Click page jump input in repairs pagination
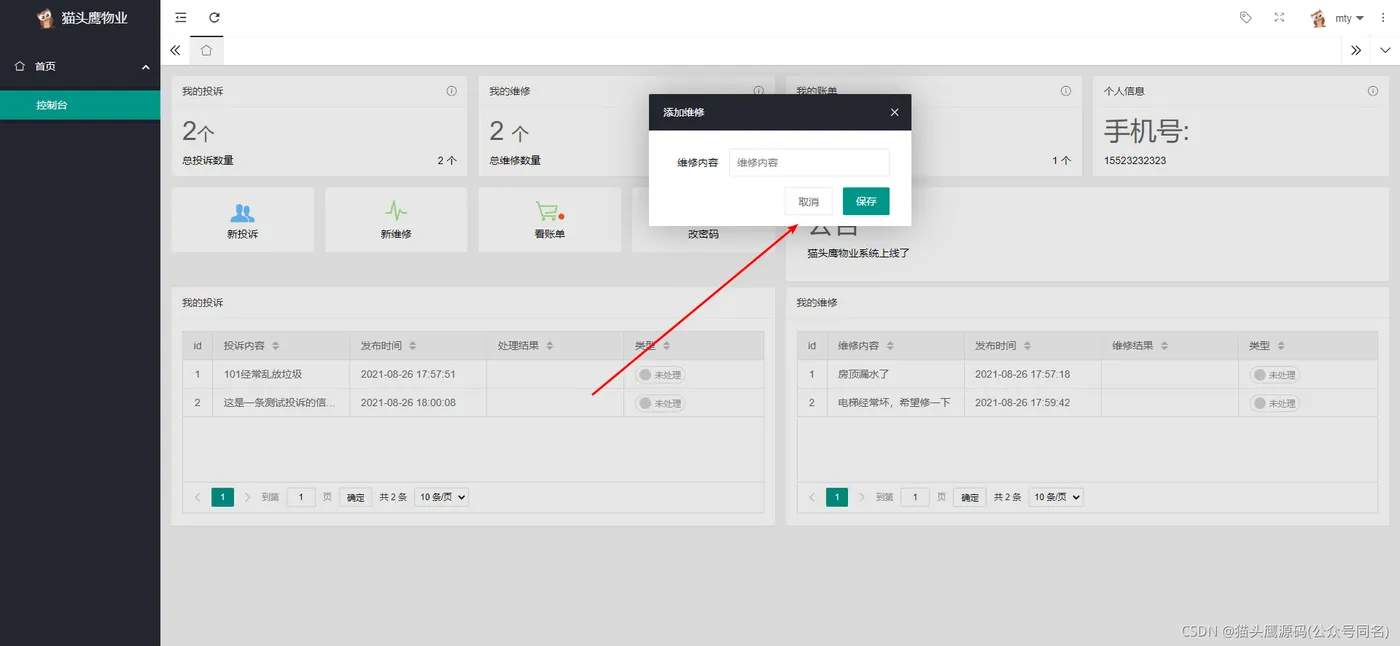This screenshot has height=646, width=1400. click(915, 497)
